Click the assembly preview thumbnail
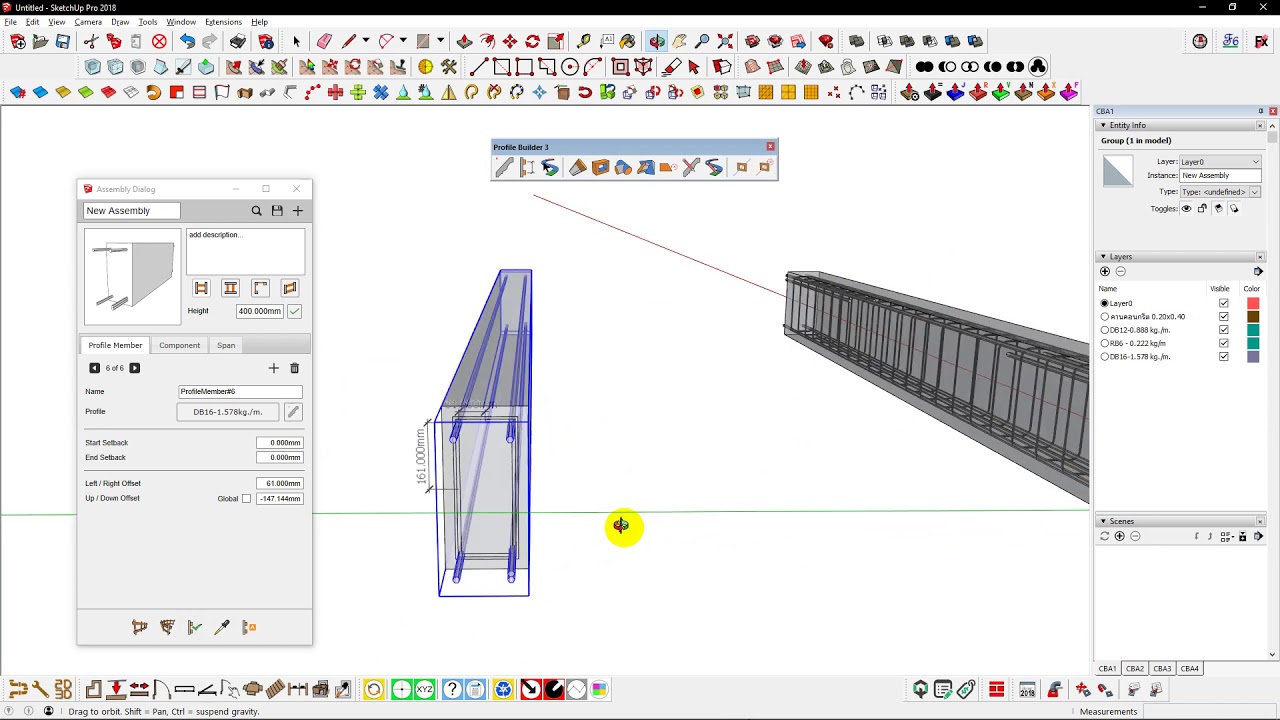Viewport: 1280px width, 720px height. pyautogui.click(x=132, y=277)
